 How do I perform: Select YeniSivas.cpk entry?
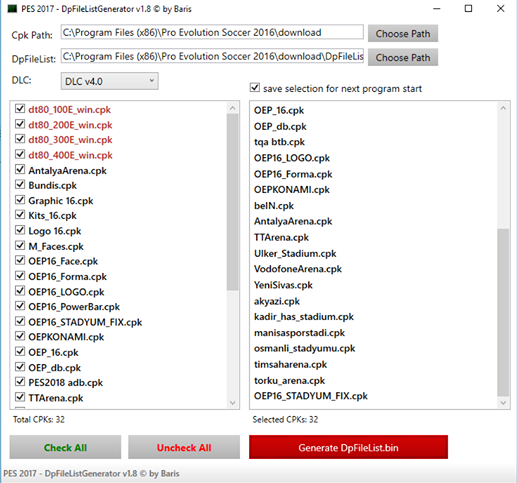(283, 285)
